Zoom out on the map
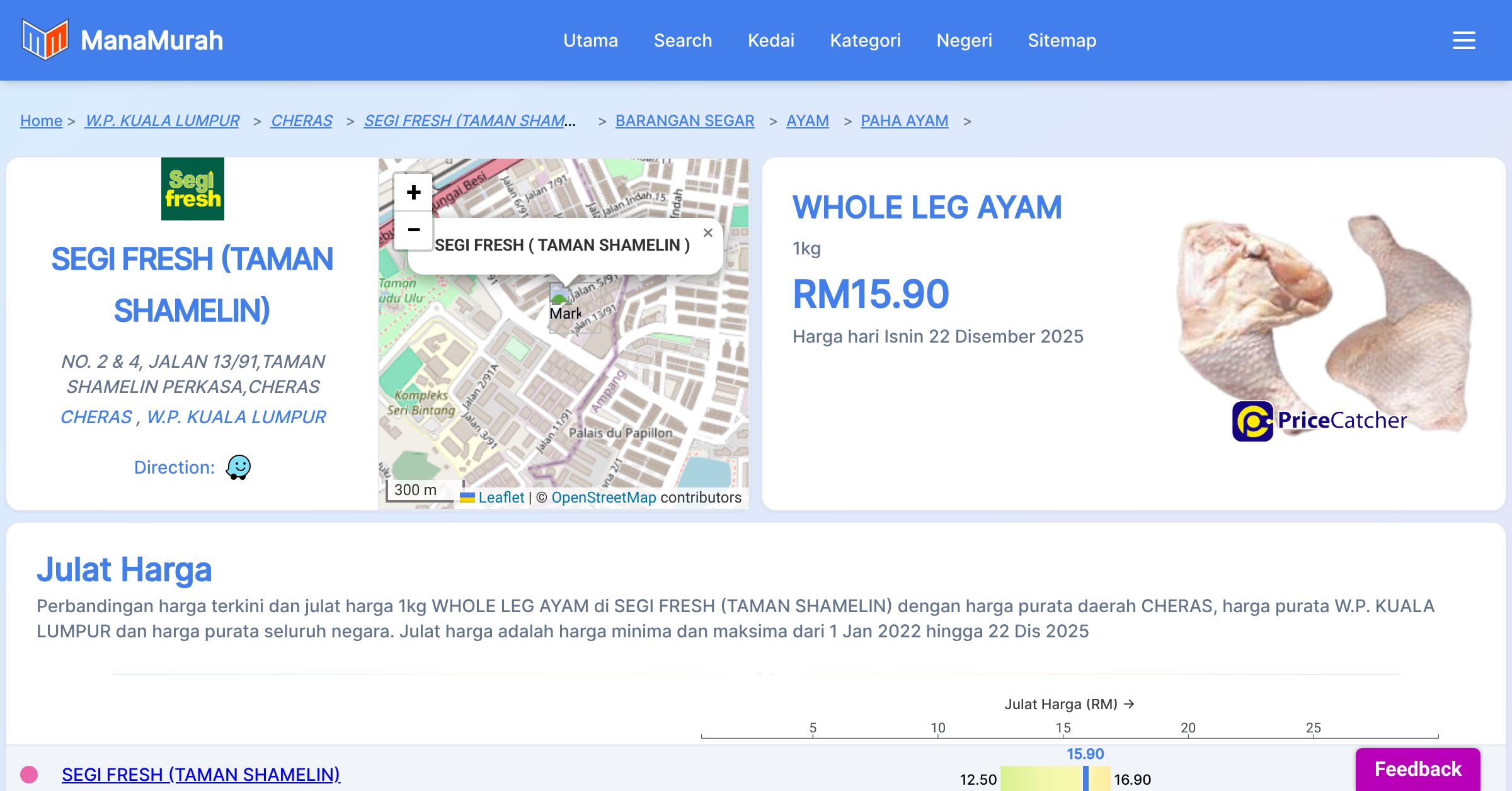The image size is (1512, 791). coord(413,230)
